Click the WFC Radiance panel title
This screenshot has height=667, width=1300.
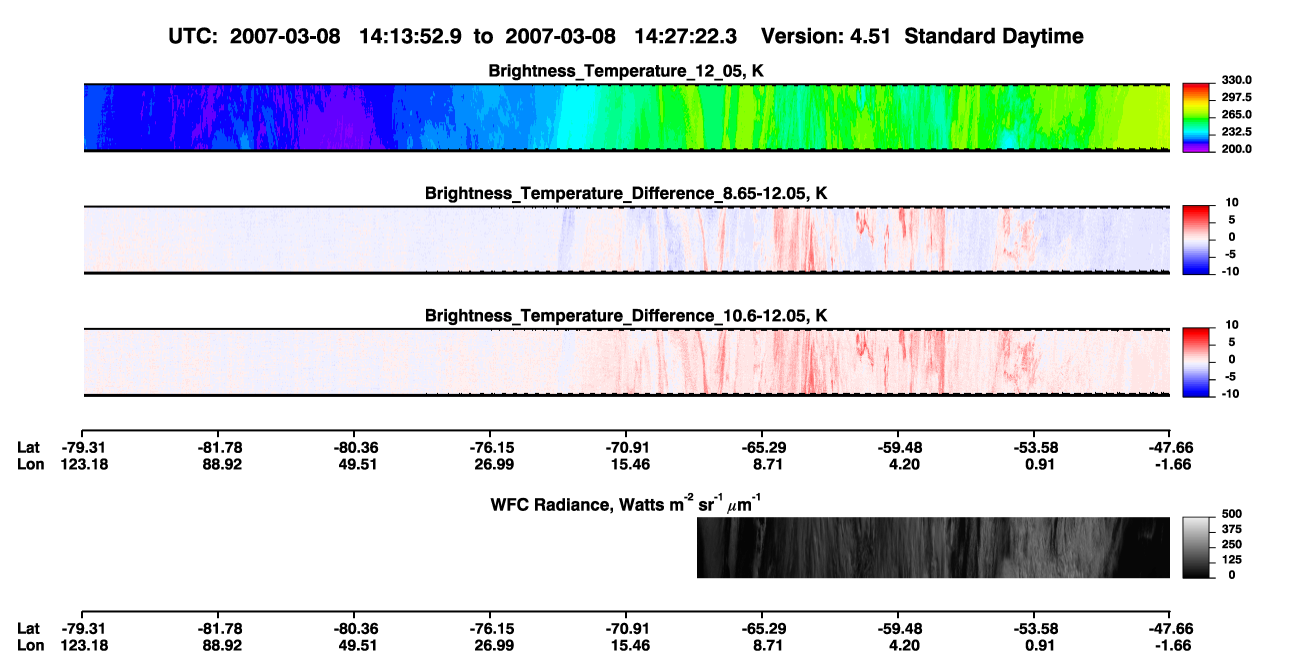point(626,503)
